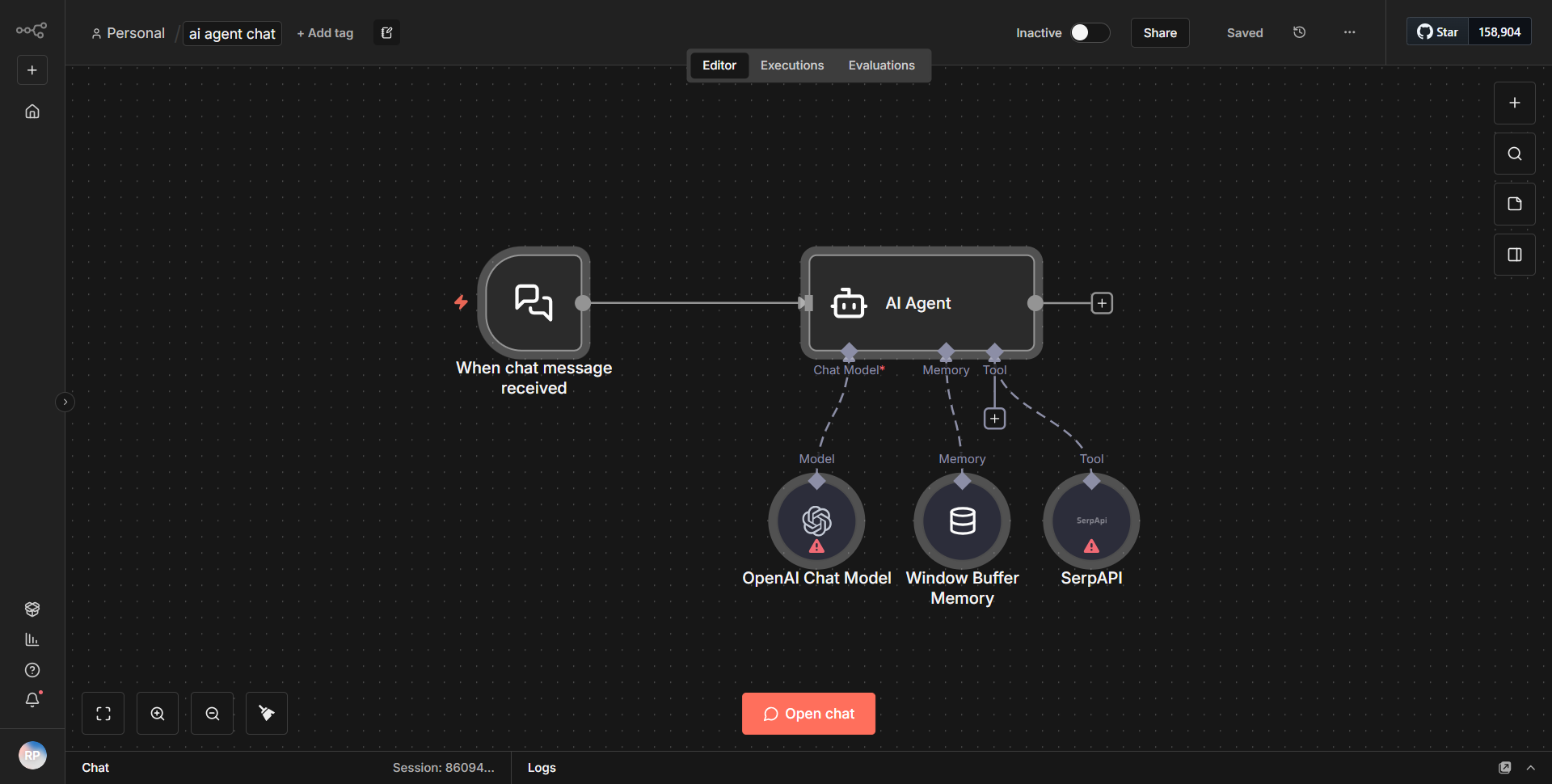This screenshot has width=1552, height=784.
Task: Click the workflow history clock icon
Action: [1299, 32]
